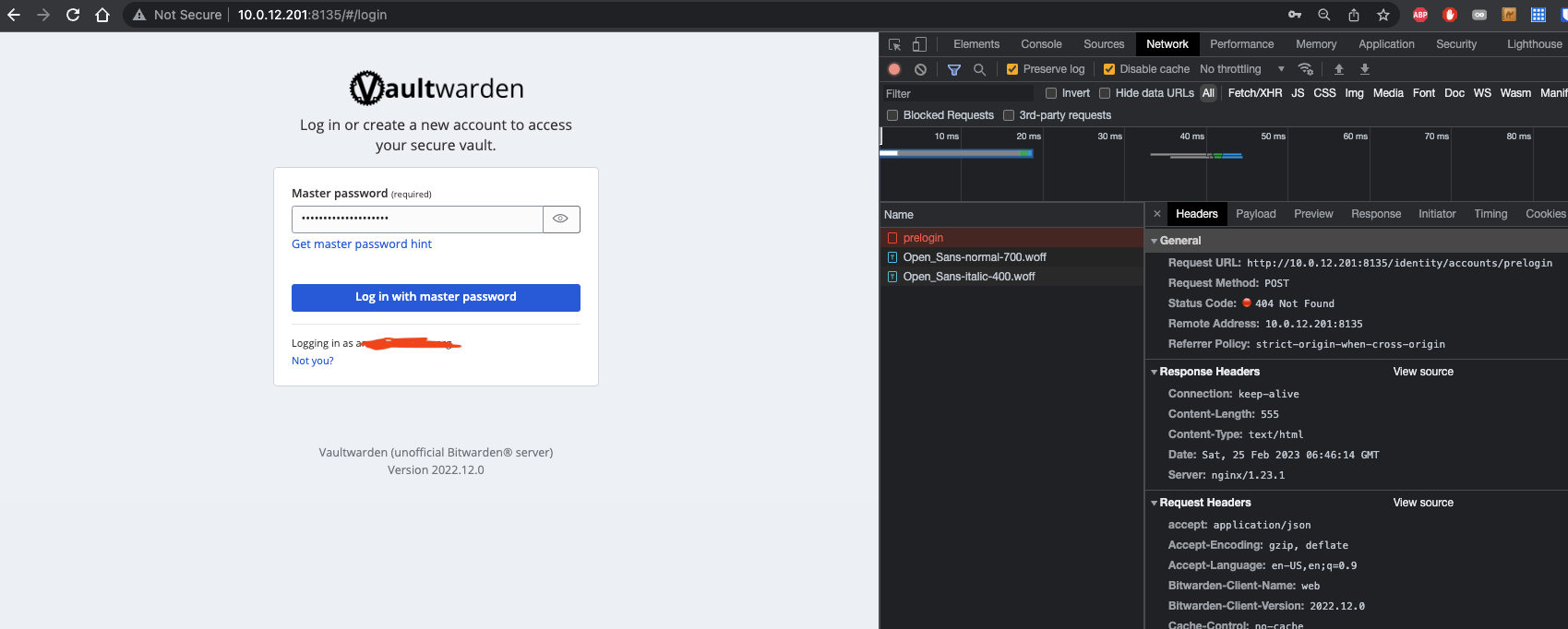Filter requests by CSS type

(1324, 93)
